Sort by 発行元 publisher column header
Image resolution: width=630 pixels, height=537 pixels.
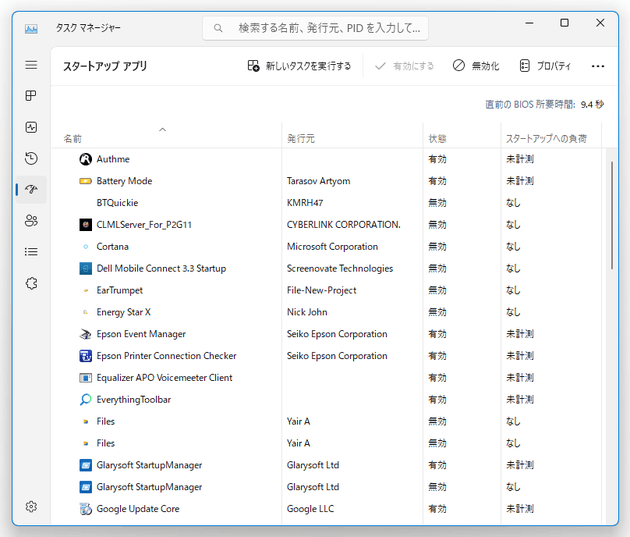301,139
